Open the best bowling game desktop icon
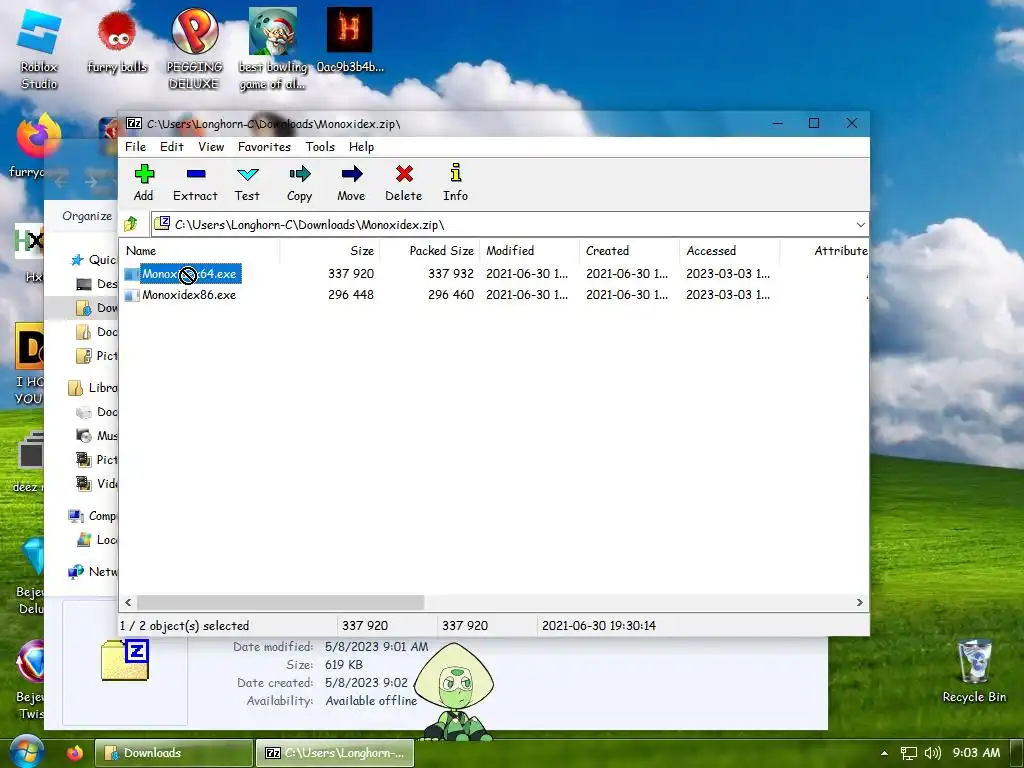Image resolution: width=1024 pixels, height=768 pixels. click(x=273, y=49)
